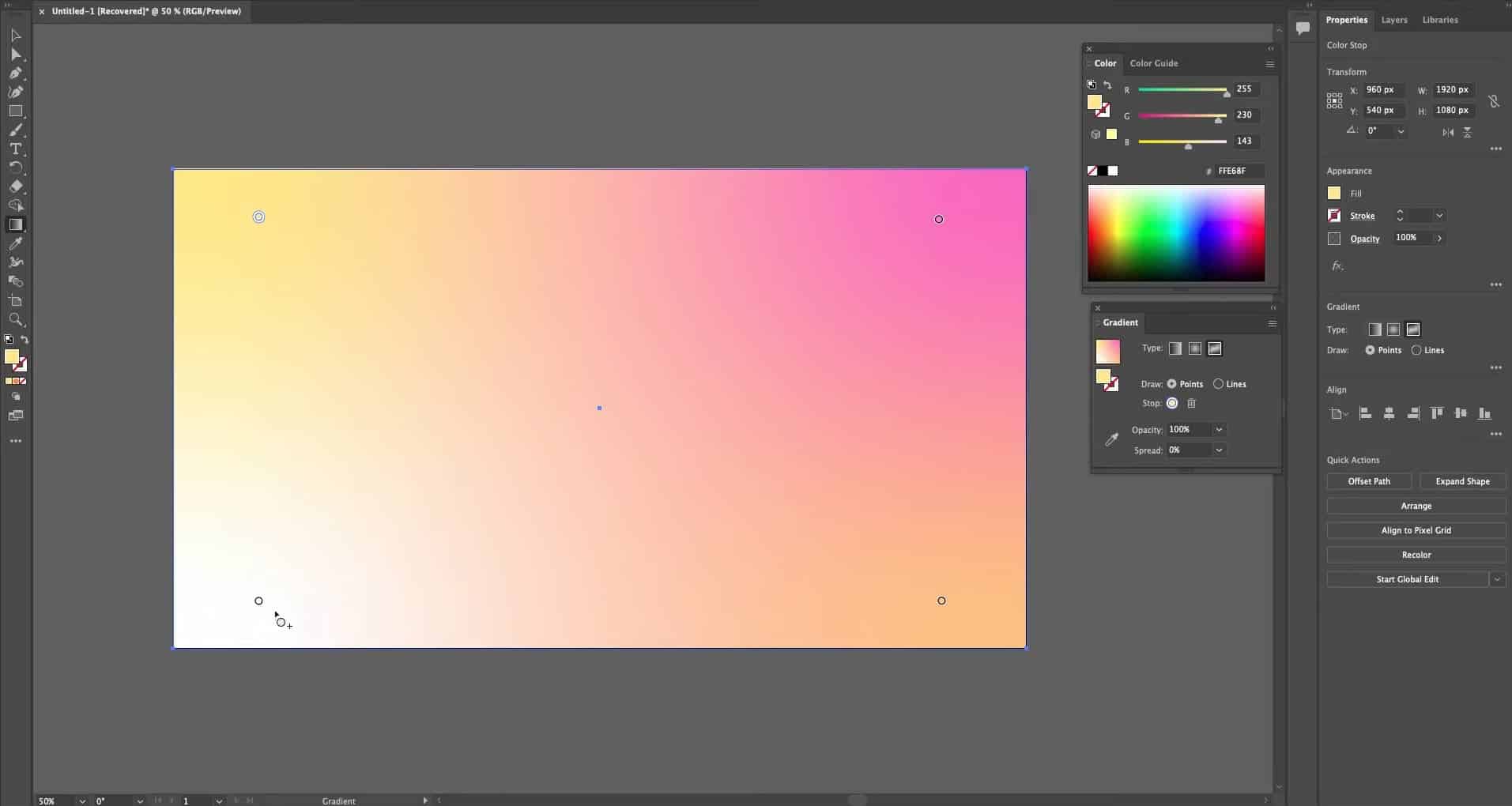
Task: Select the Type tool in the toolbar
Action: tap(15, 149)
